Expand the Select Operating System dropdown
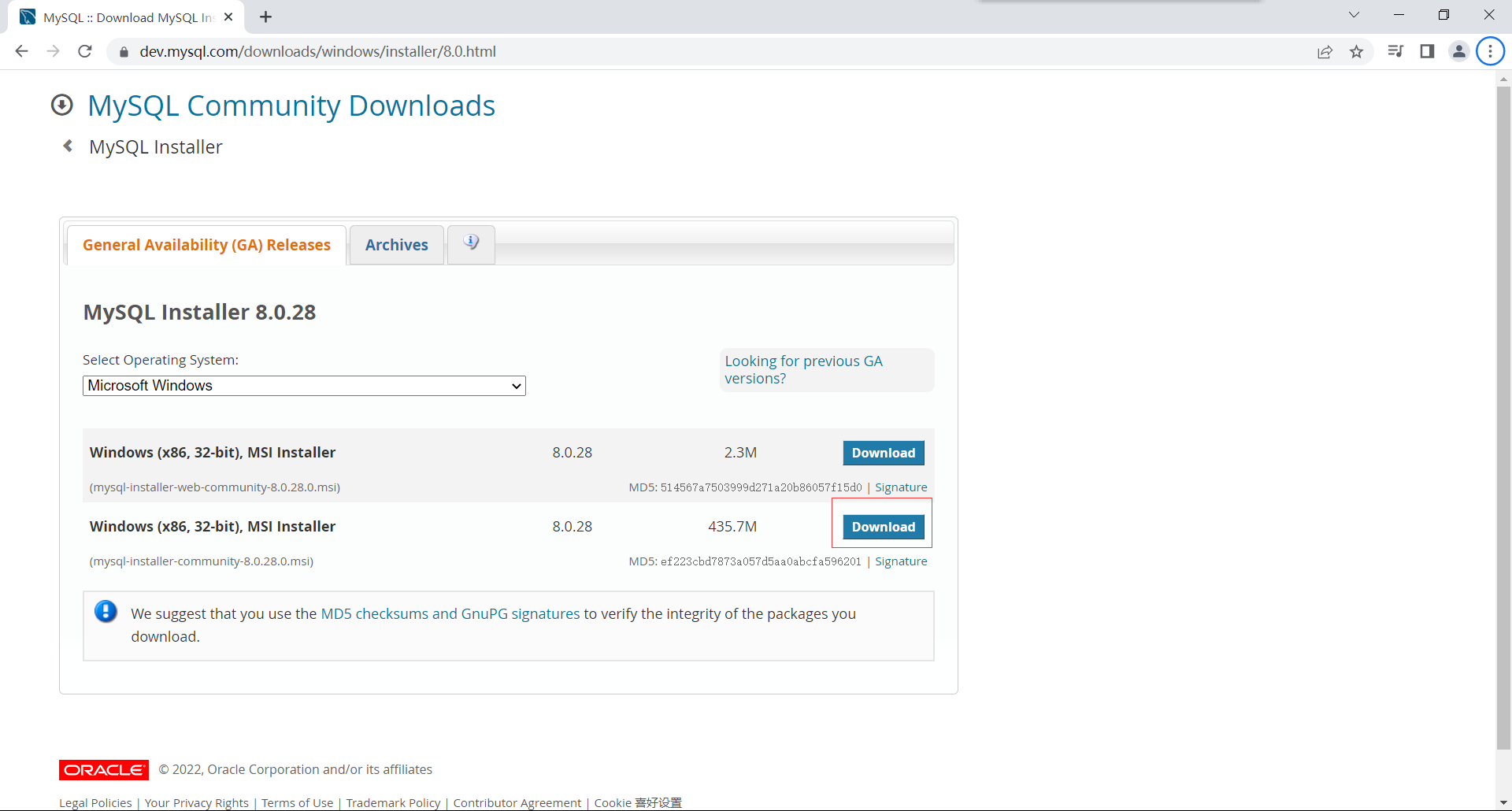 point(304,386)
